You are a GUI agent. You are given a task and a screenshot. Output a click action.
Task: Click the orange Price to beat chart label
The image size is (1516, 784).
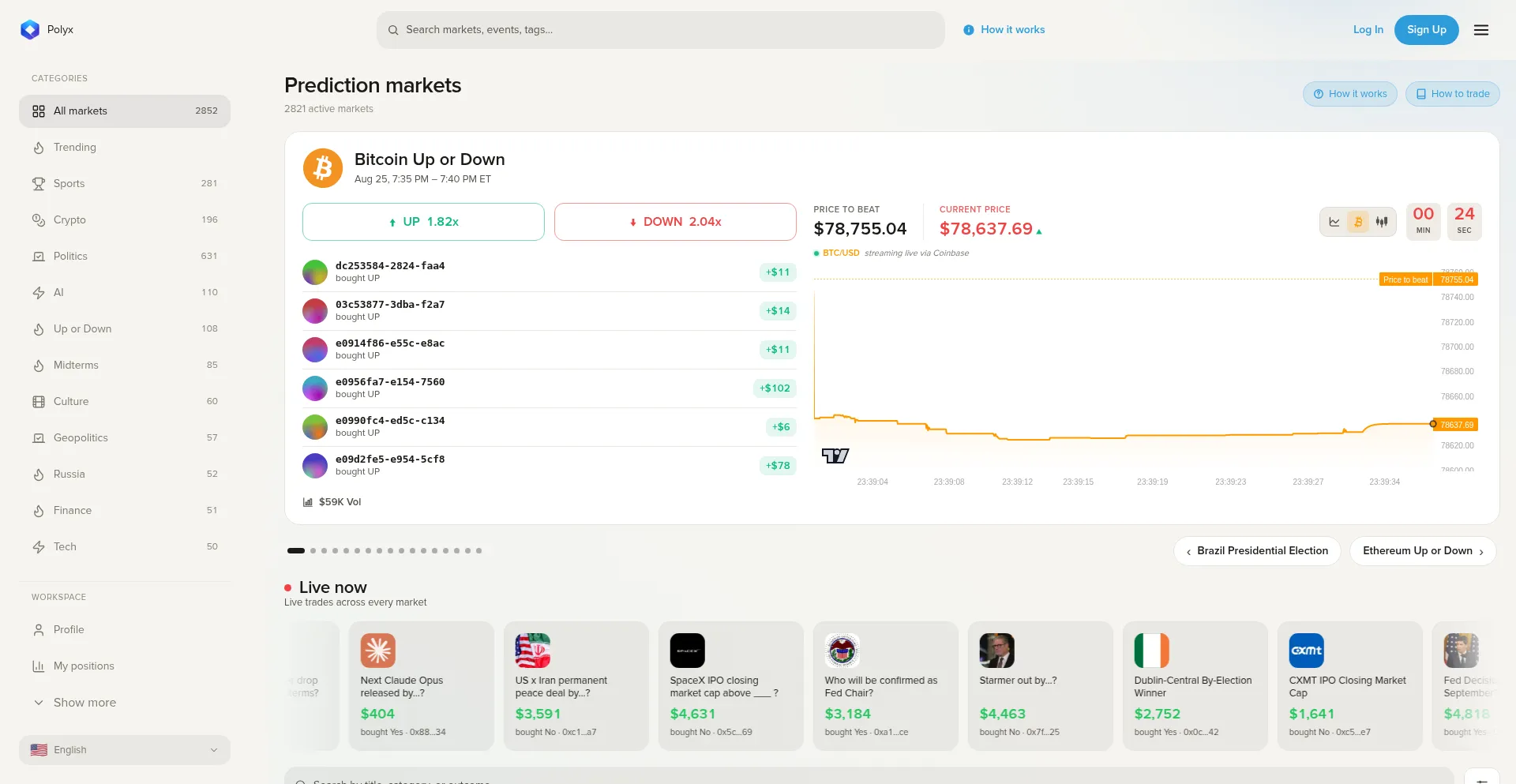click(1405, 279)
